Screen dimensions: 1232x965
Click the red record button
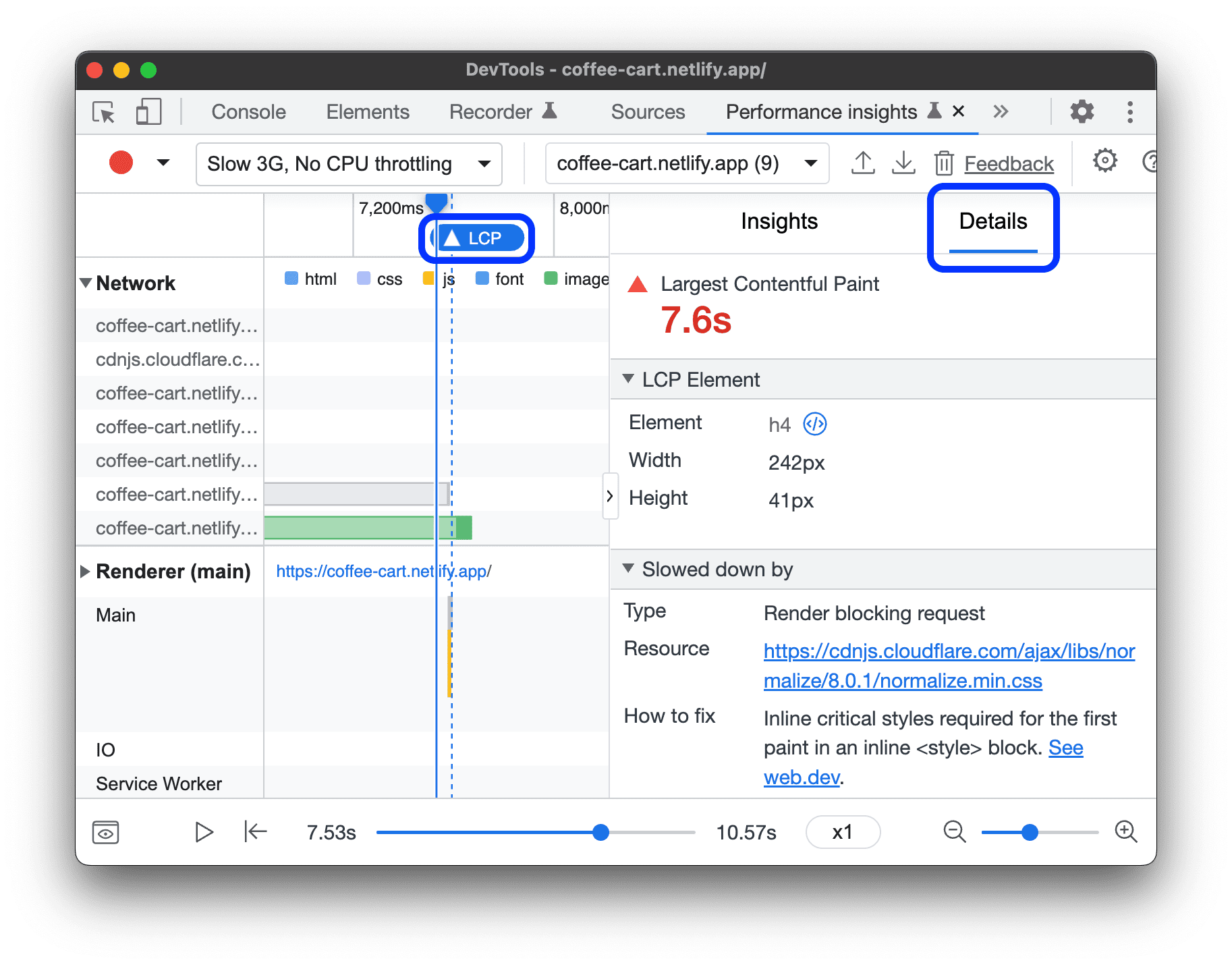[121, 163]
